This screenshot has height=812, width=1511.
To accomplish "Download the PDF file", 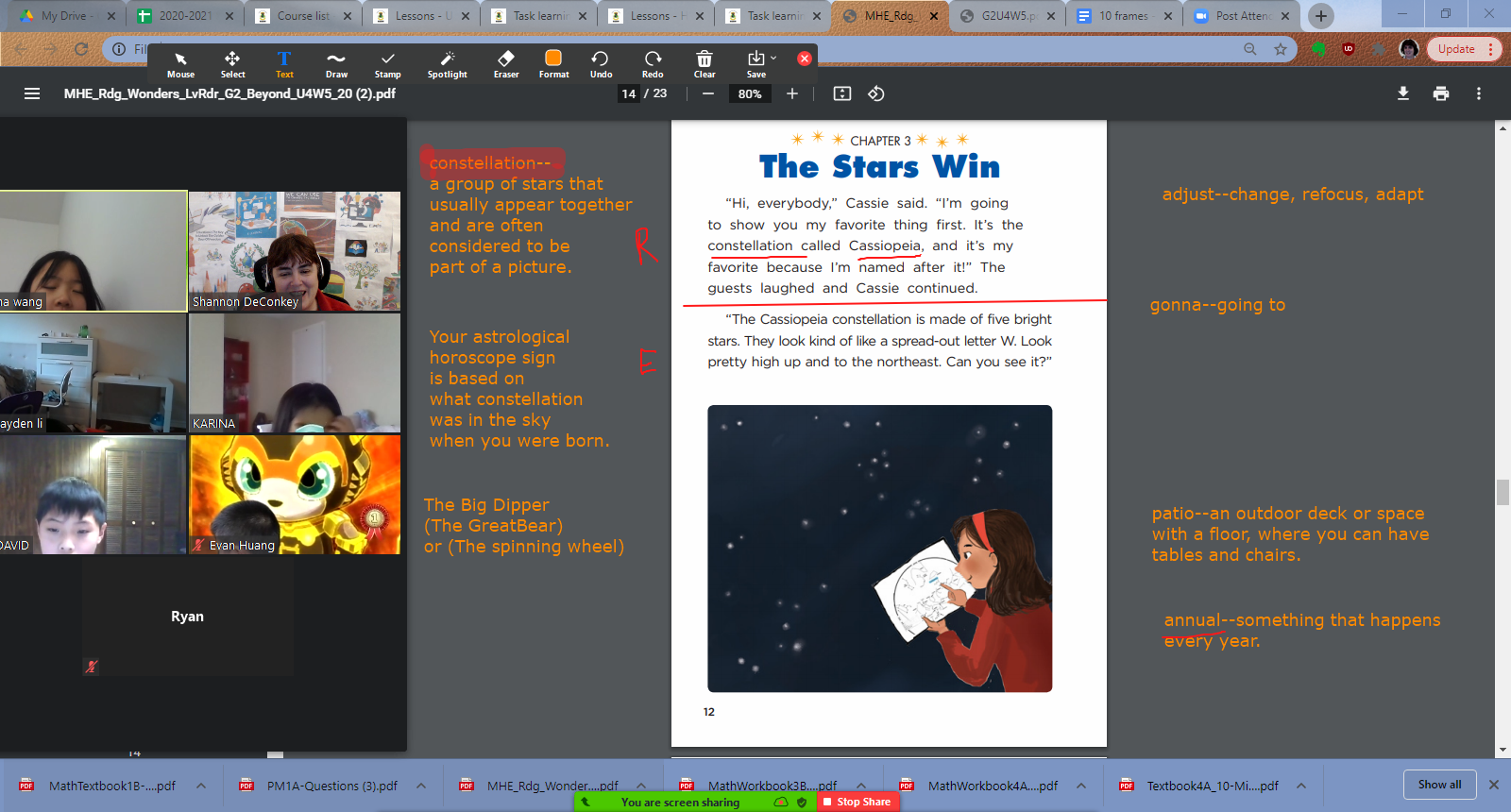I will pos(1403,93).
